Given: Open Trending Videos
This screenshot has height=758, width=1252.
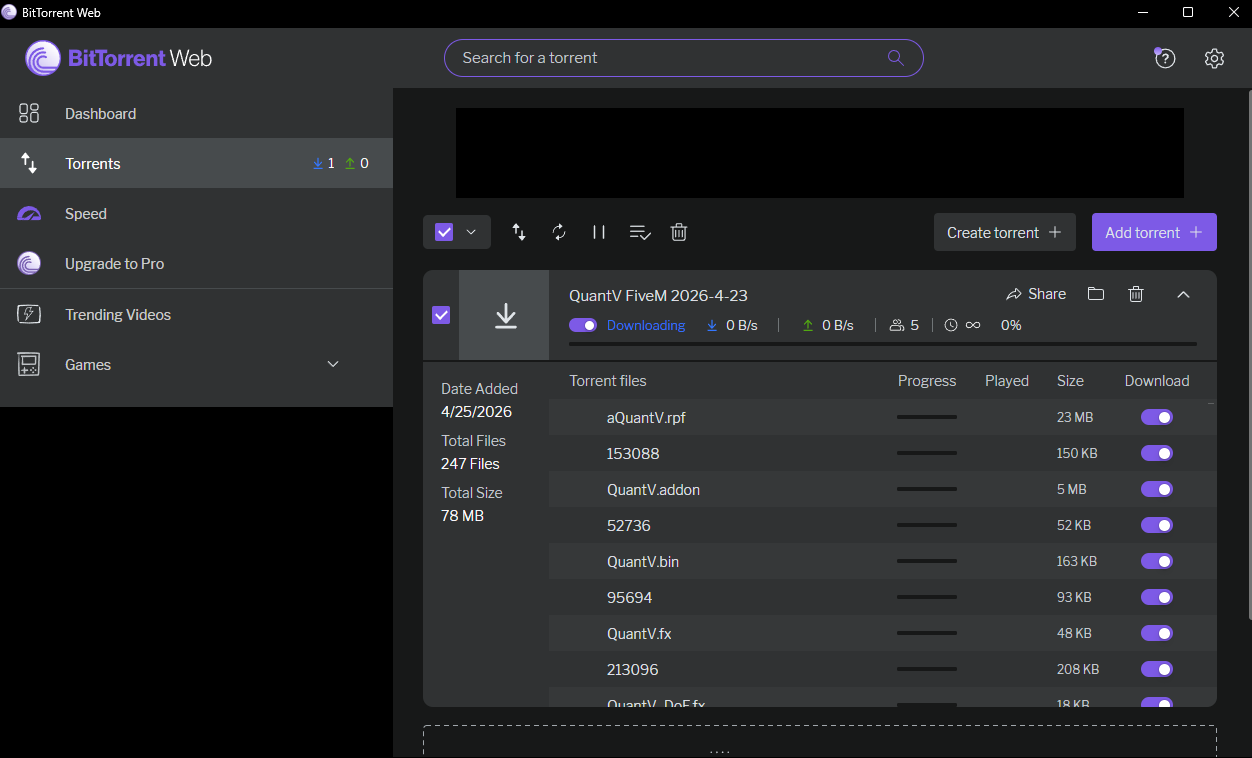Looking at the screenshot, I should (x=196, y=314).
